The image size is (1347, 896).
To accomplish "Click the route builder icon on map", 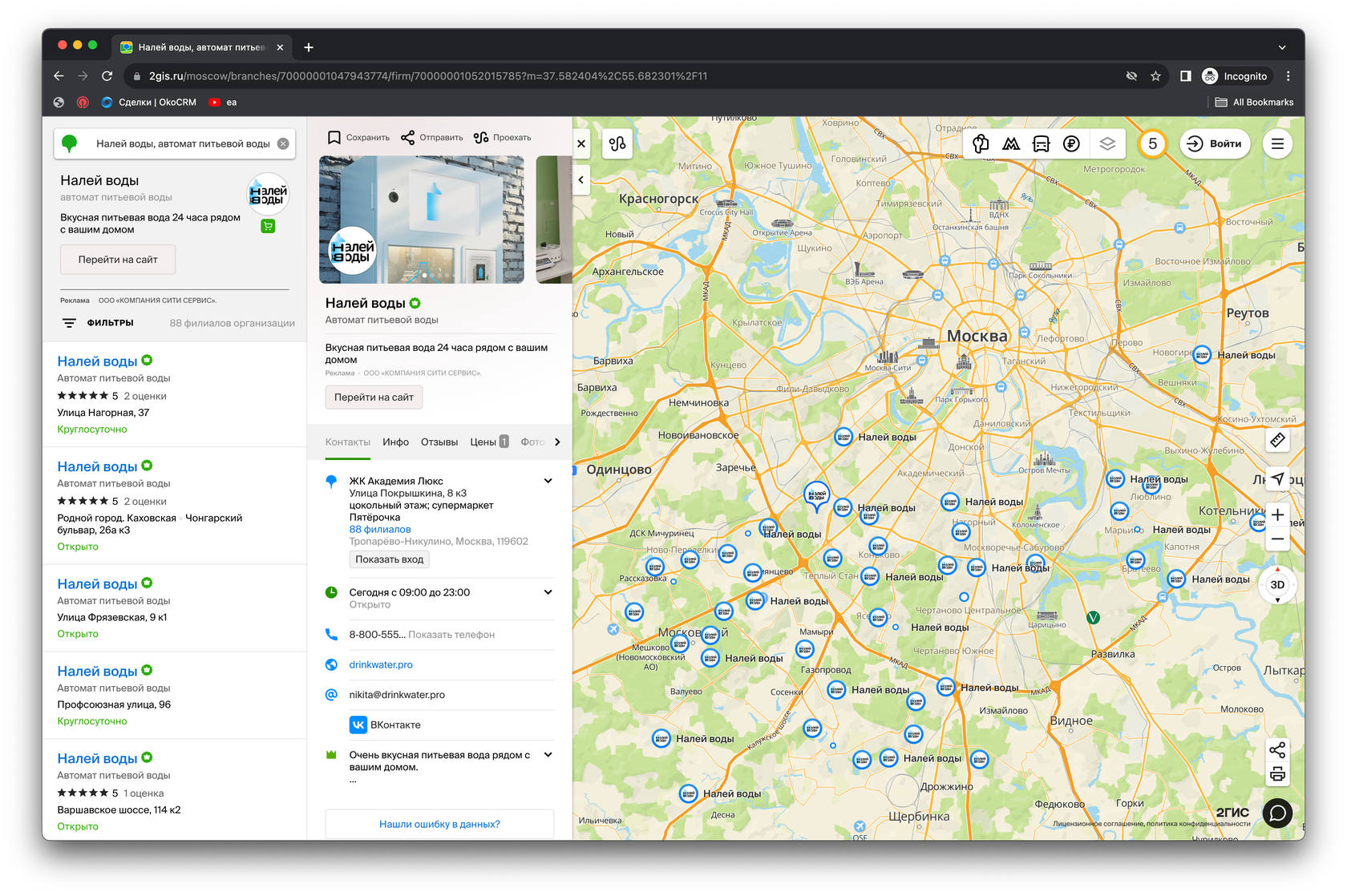I will point(617,144).
